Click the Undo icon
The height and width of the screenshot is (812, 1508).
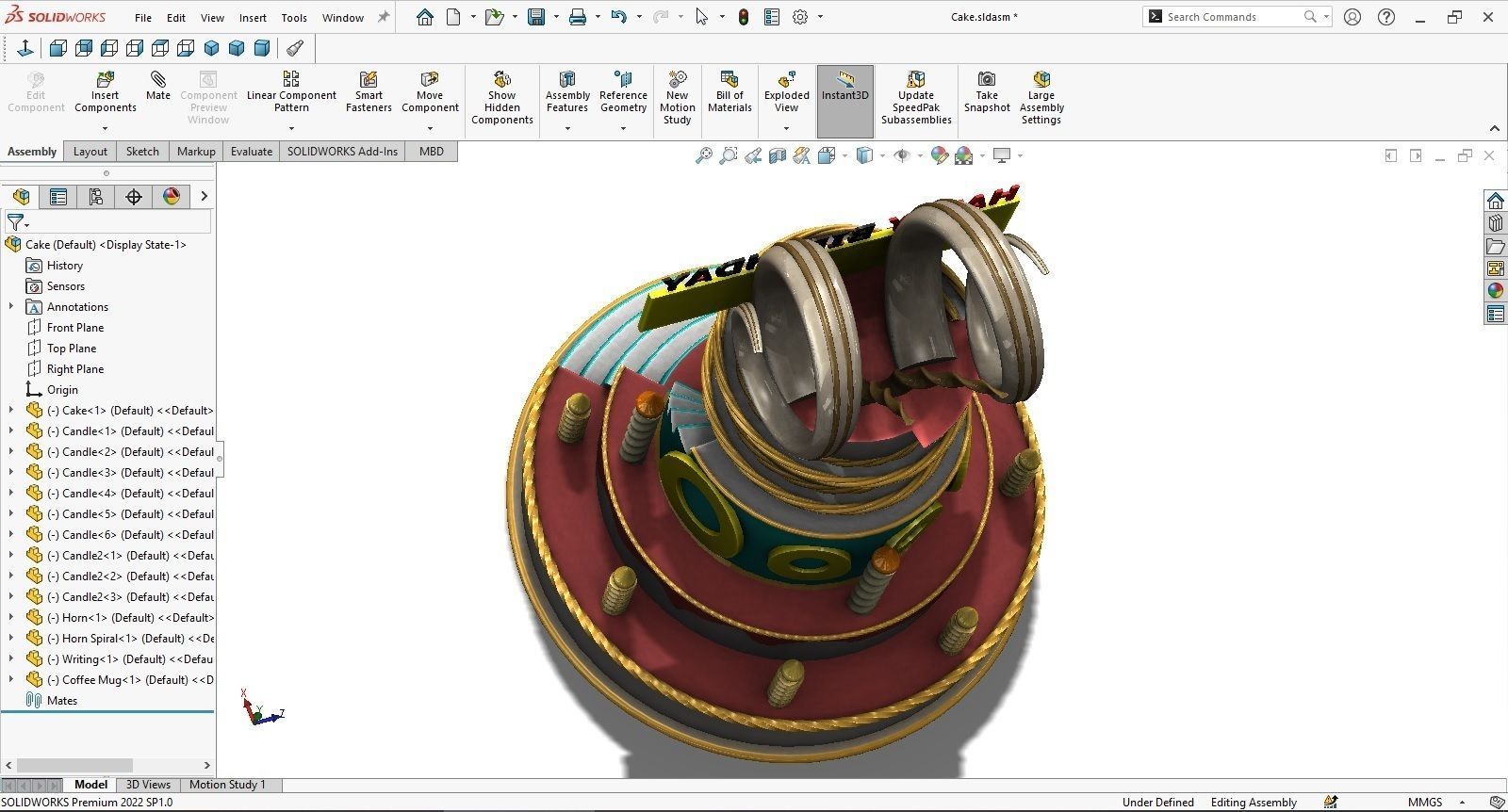(618, 17)
